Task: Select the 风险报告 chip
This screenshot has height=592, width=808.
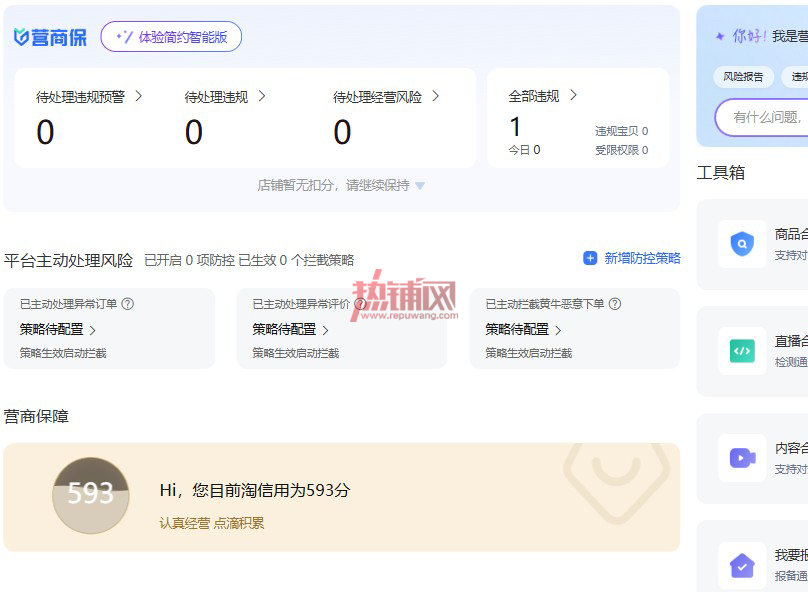Action: [x=743, y=77]
